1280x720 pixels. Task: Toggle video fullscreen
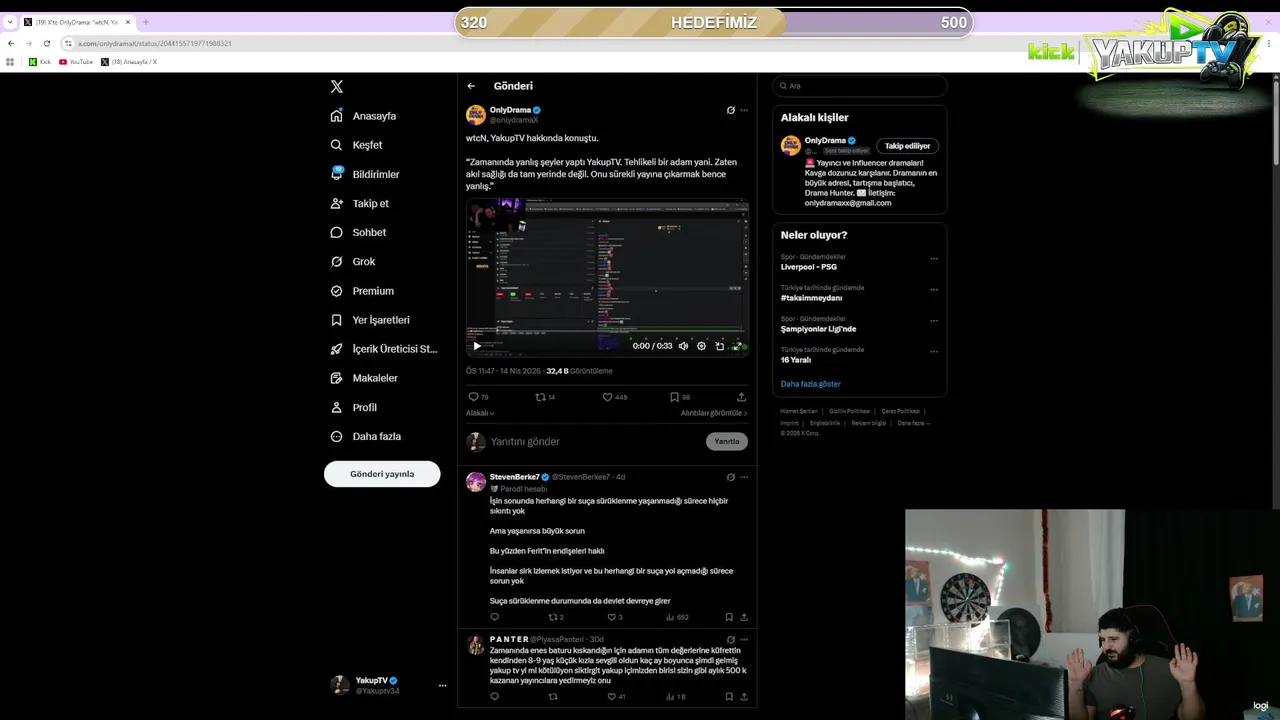tap(737, 346)
